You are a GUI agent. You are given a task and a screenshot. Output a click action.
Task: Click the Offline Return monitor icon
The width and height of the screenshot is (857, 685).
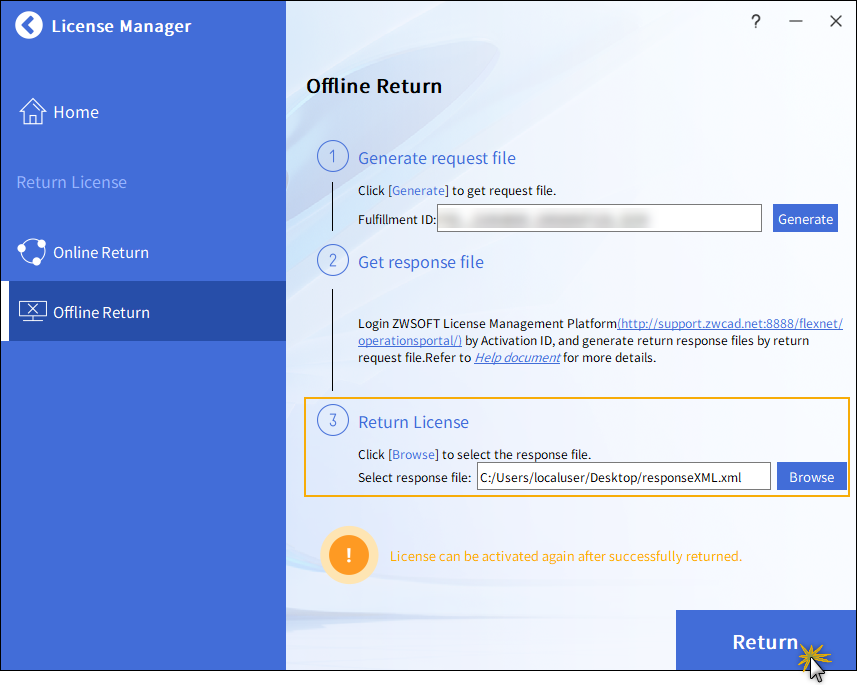32,312
